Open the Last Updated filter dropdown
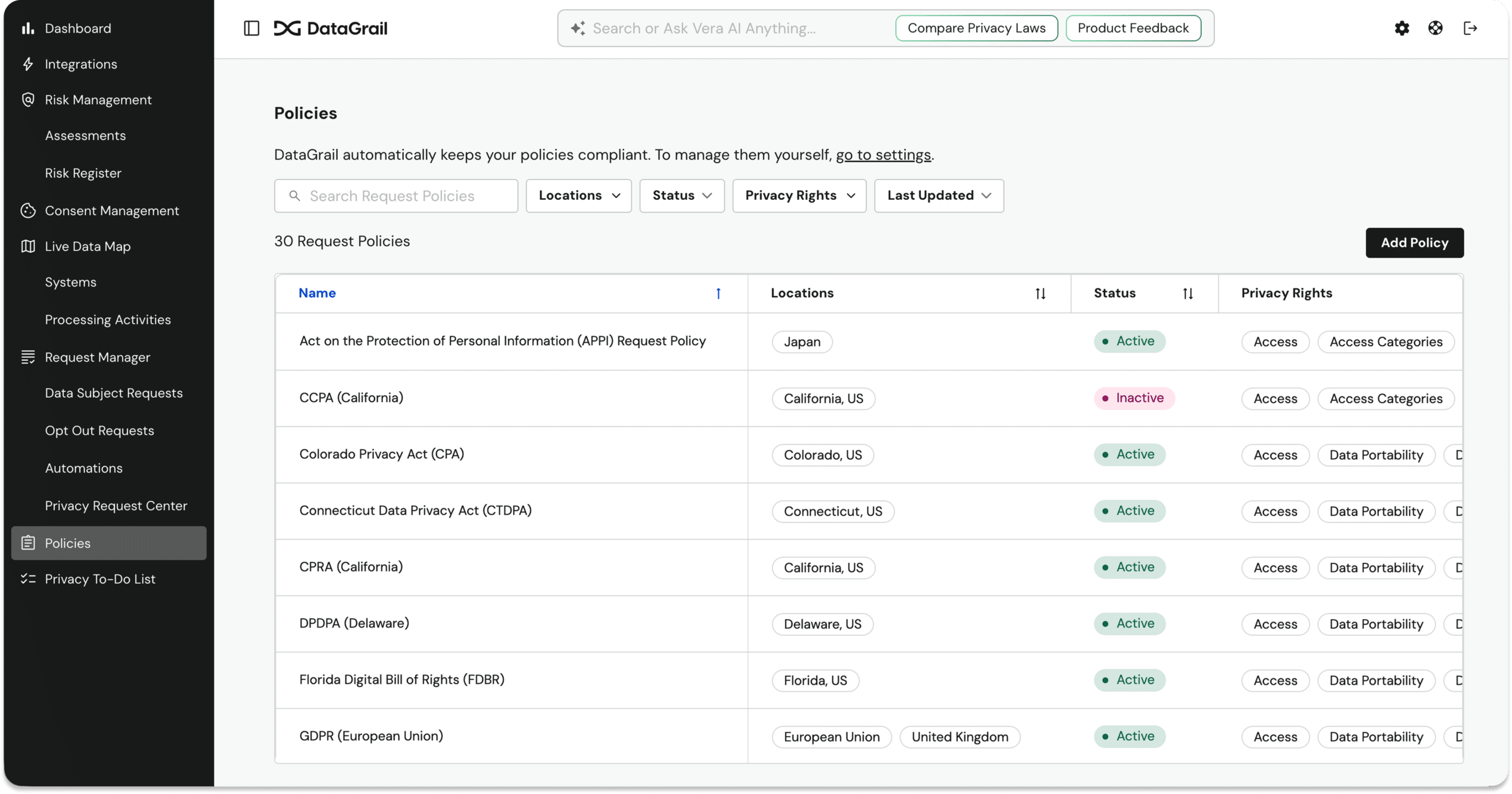The width and height of the screenshot is (1512, 794). pyautogui.click(x=939, y=196)
